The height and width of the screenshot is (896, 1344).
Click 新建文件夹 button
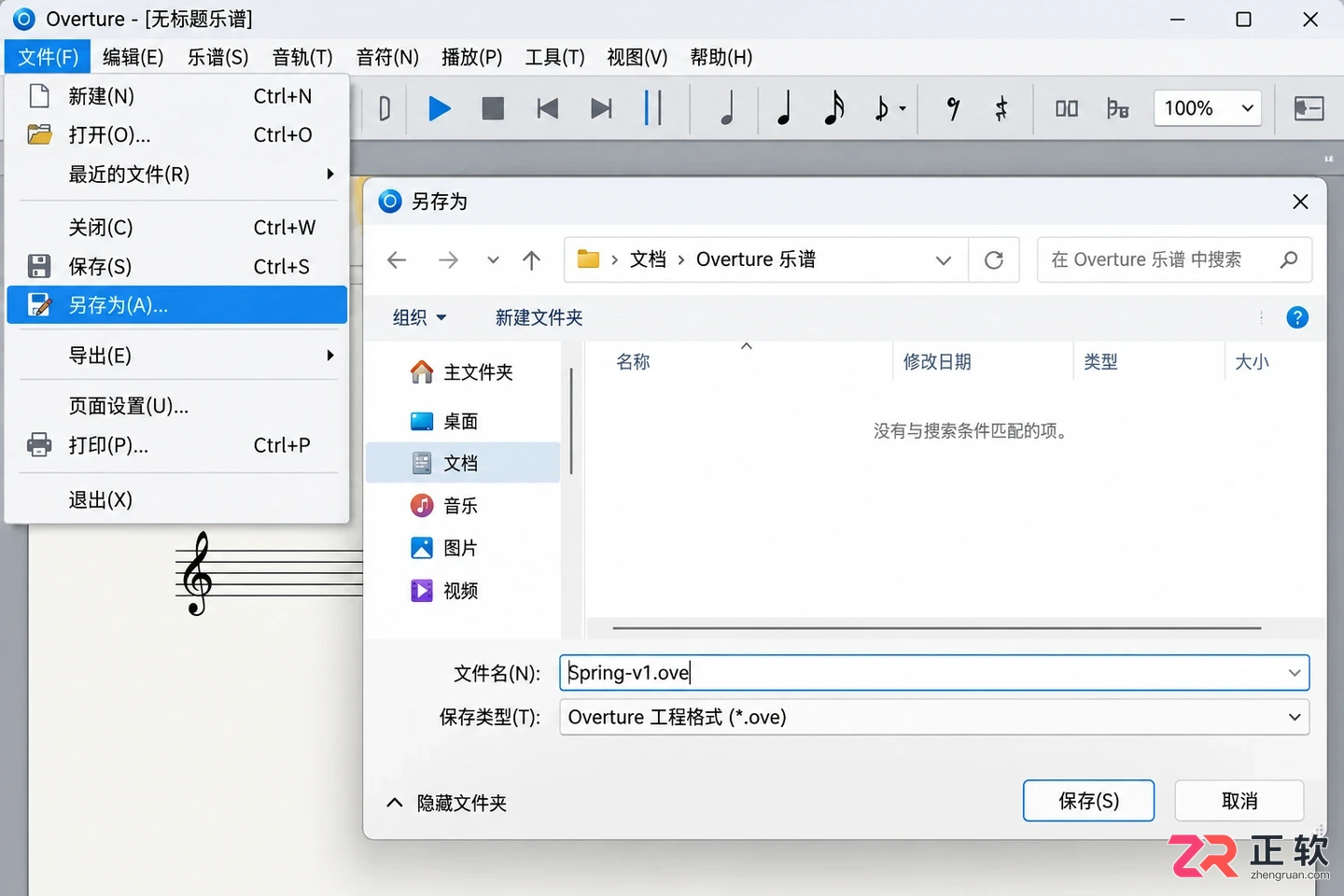tap(539, 318)
